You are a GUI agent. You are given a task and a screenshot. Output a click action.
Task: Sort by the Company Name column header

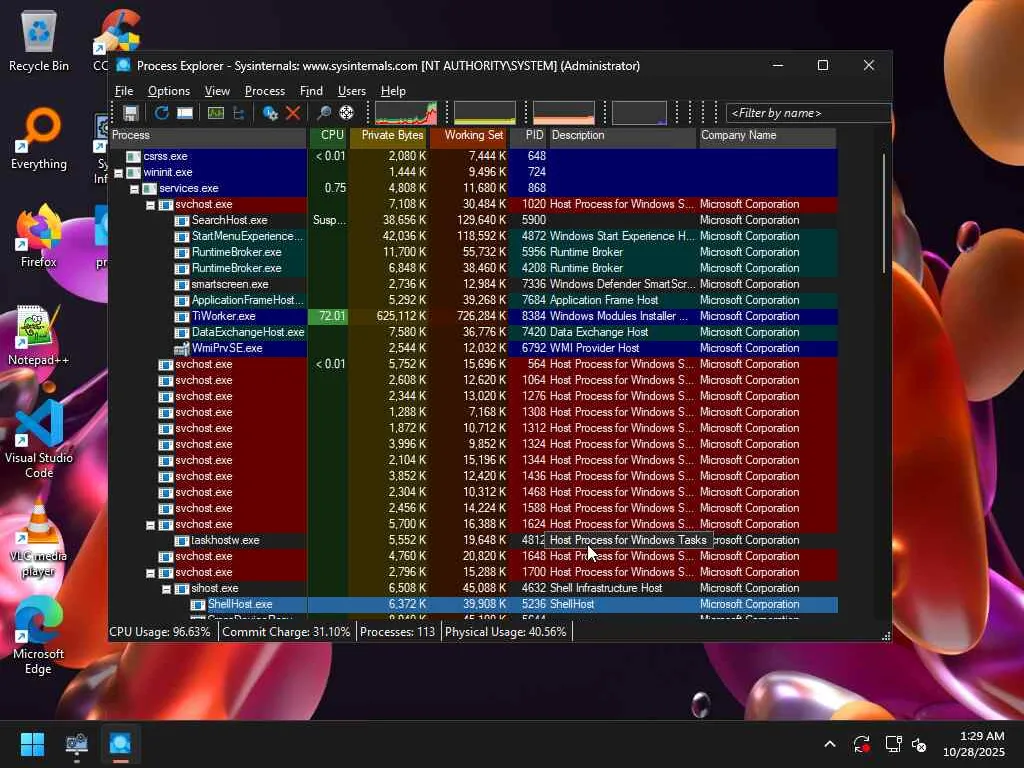click(767, 136)
